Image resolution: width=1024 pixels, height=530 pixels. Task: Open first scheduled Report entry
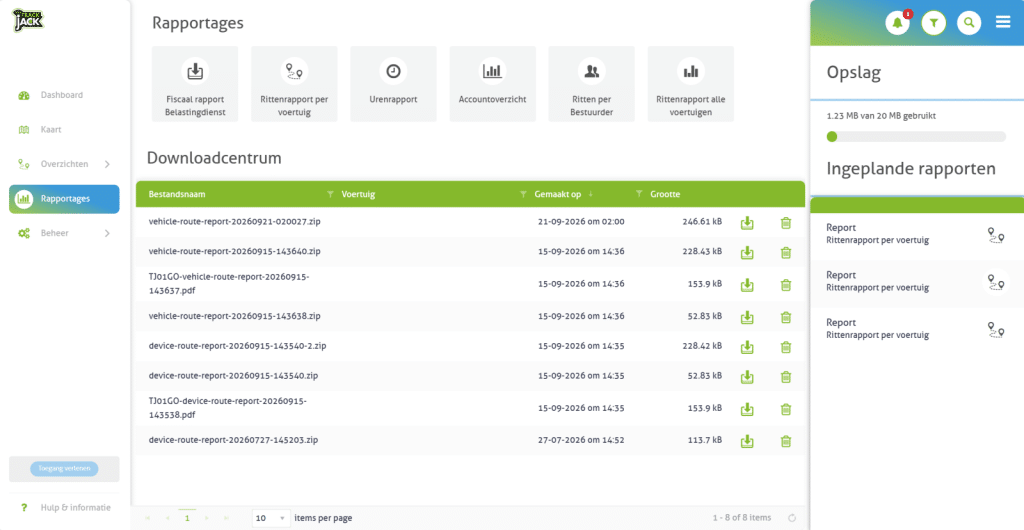click(916, 234)
